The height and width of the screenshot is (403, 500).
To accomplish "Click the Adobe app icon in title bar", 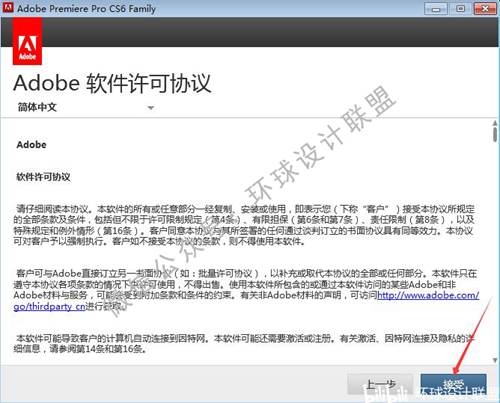I will click(x=8, y=7).
